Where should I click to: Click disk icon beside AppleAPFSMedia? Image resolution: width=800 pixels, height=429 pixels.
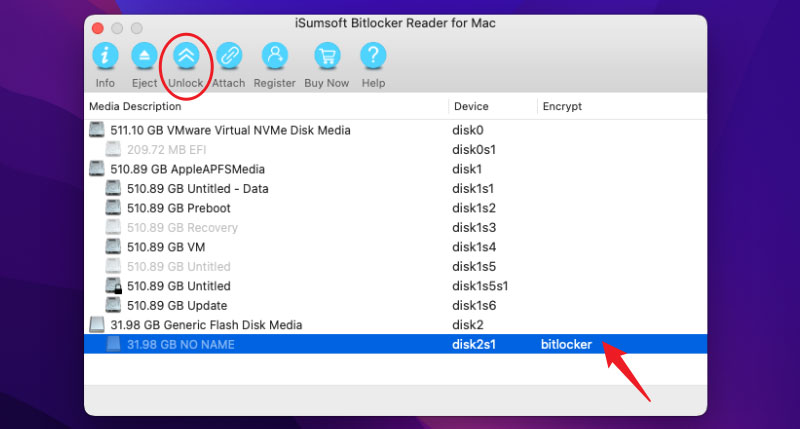pyautogui.click(x=97, y=168)
